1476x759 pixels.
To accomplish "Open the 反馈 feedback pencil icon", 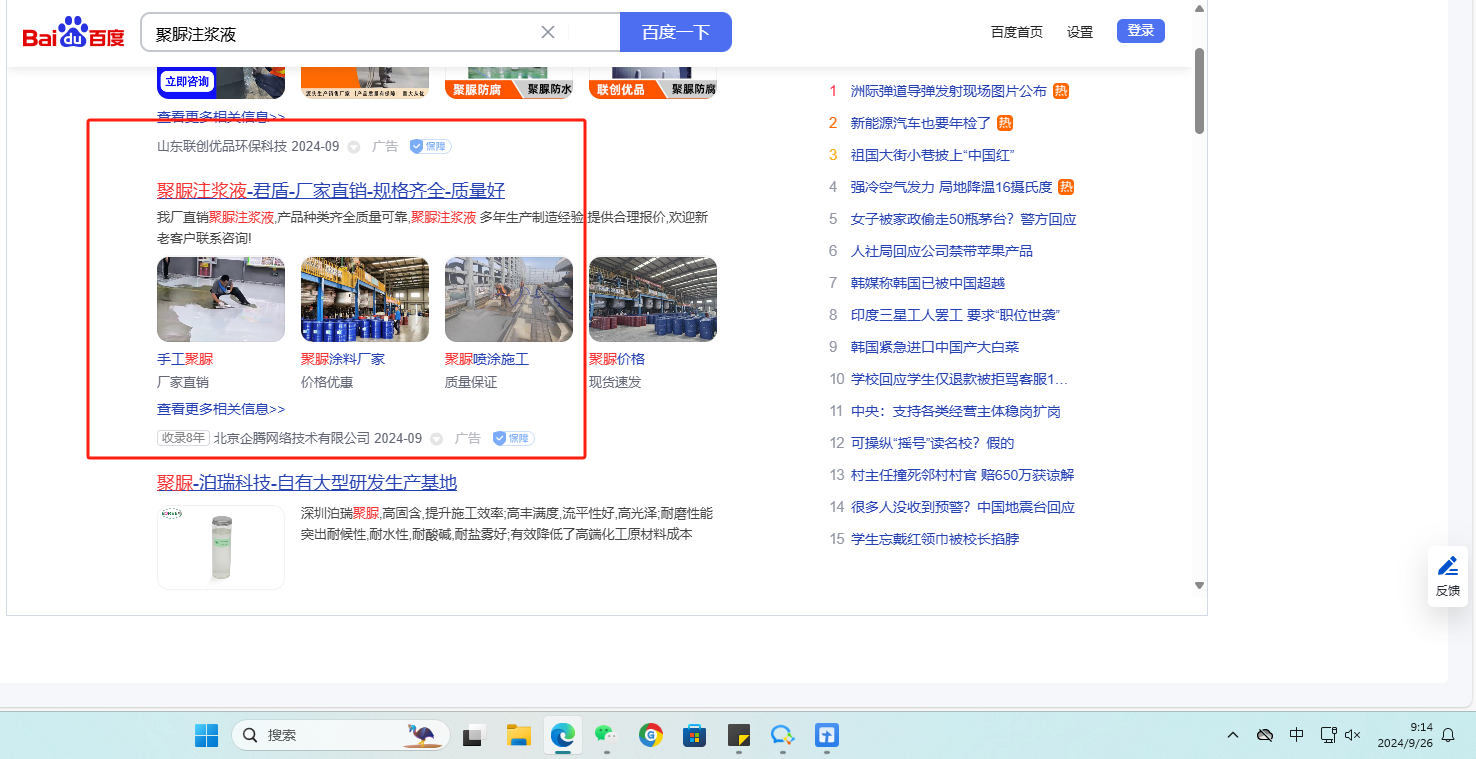I will tap(1447, 566).
